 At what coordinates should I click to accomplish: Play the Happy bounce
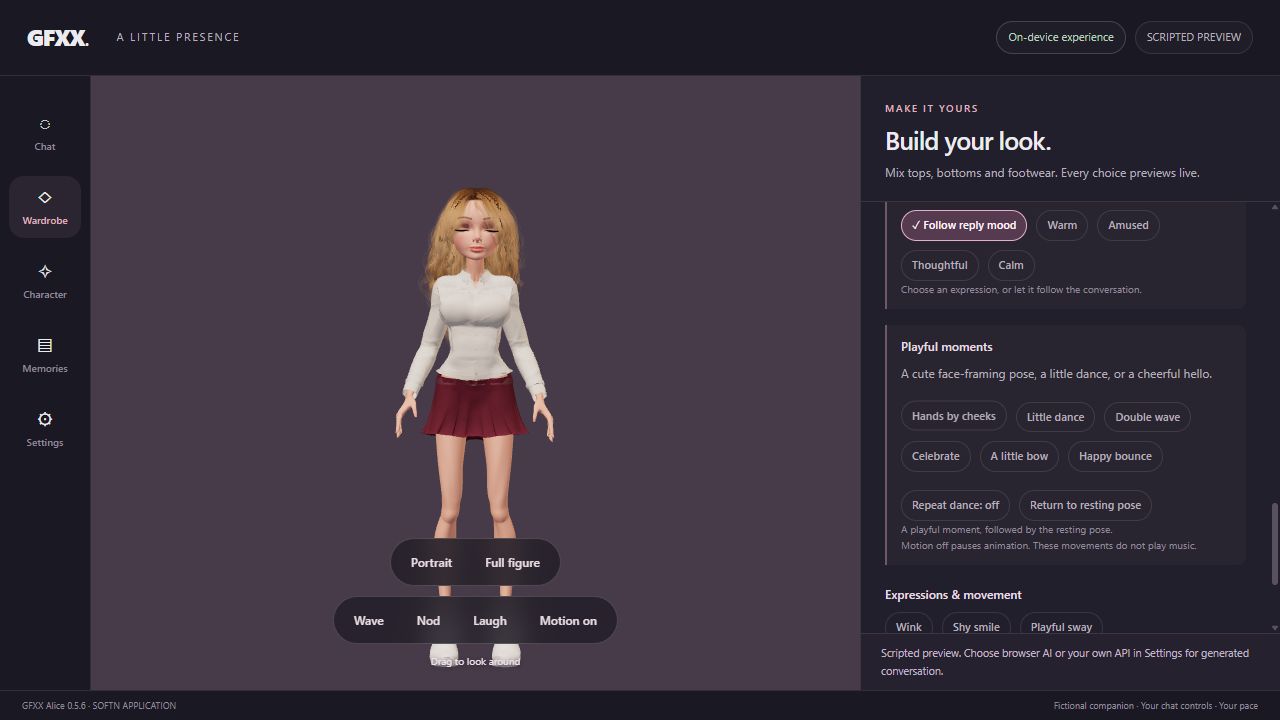(1115, 456)
